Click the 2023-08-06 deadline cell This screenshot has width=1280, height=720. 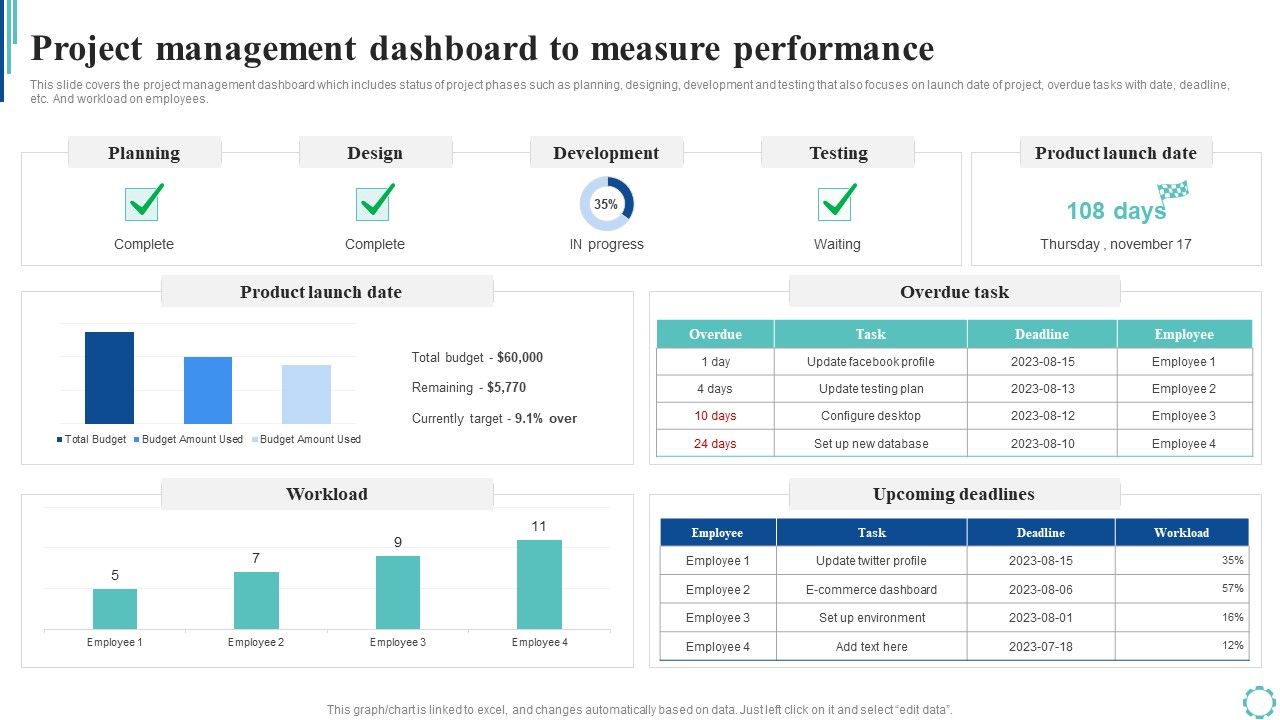click(x=1041, y=590)
